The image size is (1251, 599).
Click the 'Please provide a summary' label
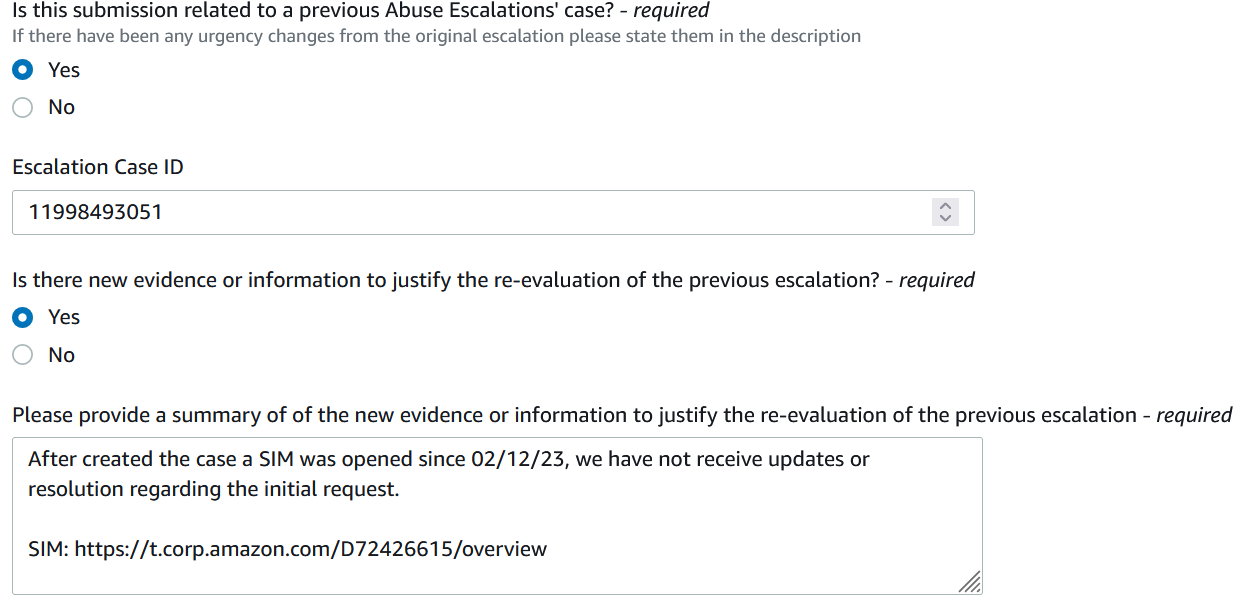pos(622,415)
